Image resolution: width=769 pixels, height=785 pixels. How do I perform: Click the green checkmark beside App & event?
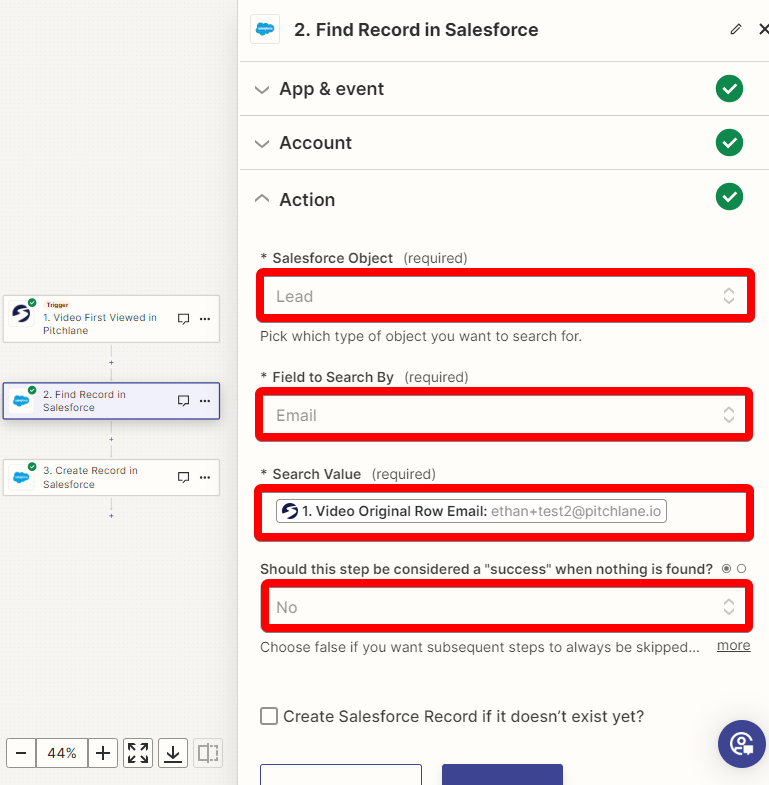pos(729,89)
